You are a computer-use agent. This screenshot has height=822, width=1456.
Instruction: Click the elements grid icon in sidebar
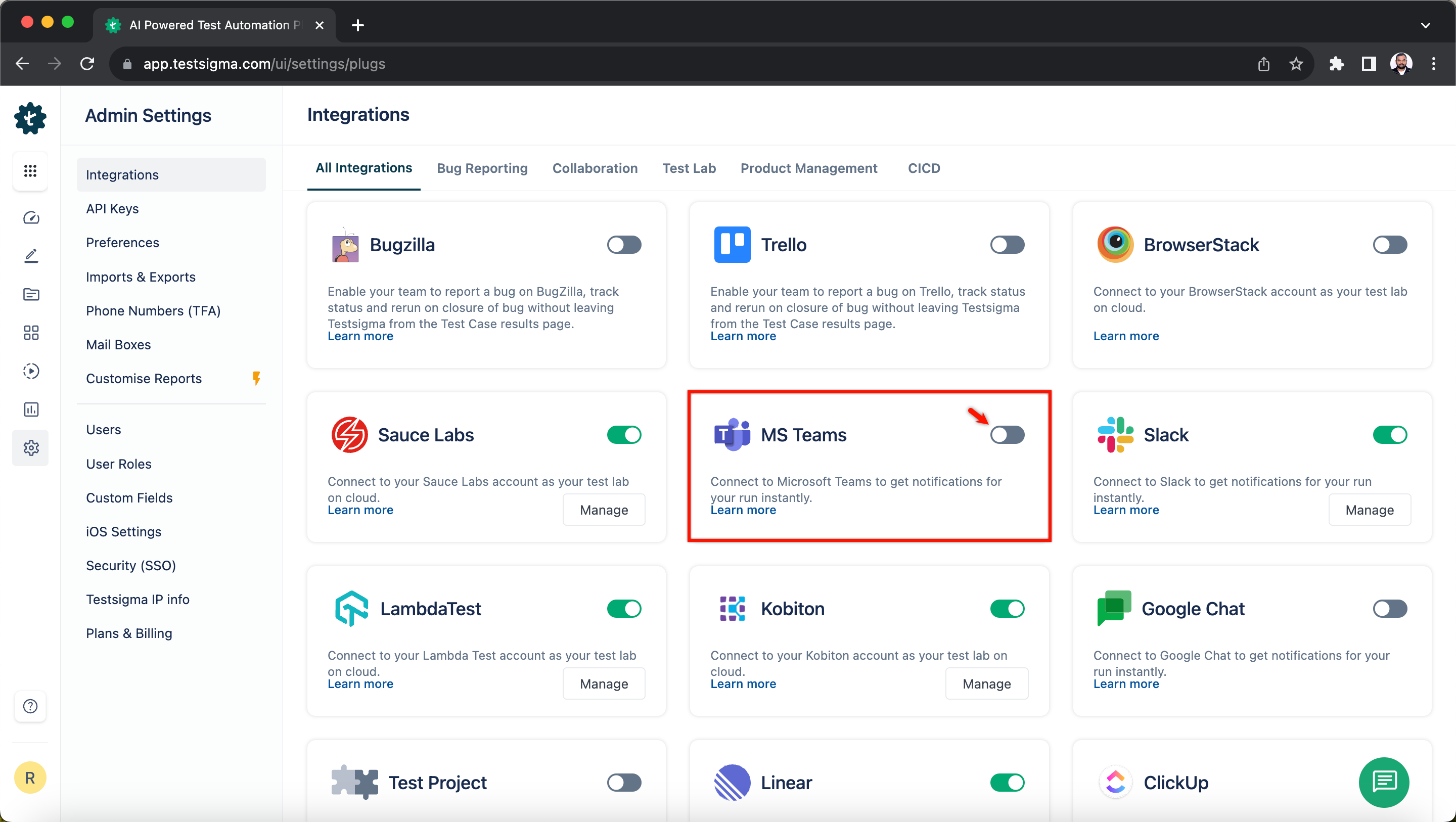point(30,333)
